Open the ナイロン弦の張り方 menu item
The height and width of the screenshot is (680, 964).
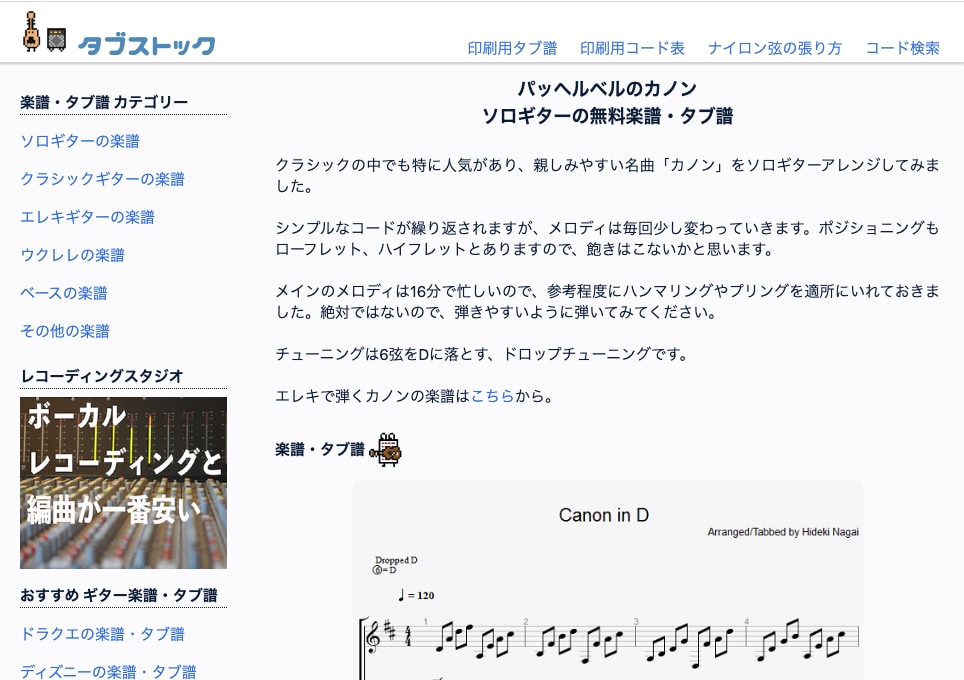tap(775, 48)
